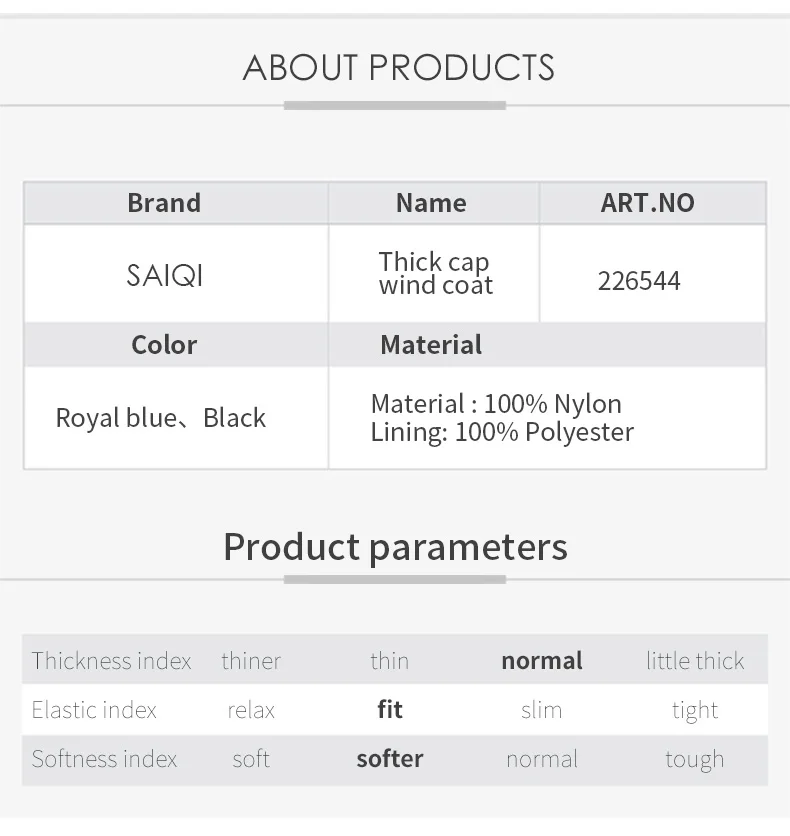Click the ABOUT PRODUCTS heading
The height and width of the screenshot is (836, 790).
tap(398, 68)
